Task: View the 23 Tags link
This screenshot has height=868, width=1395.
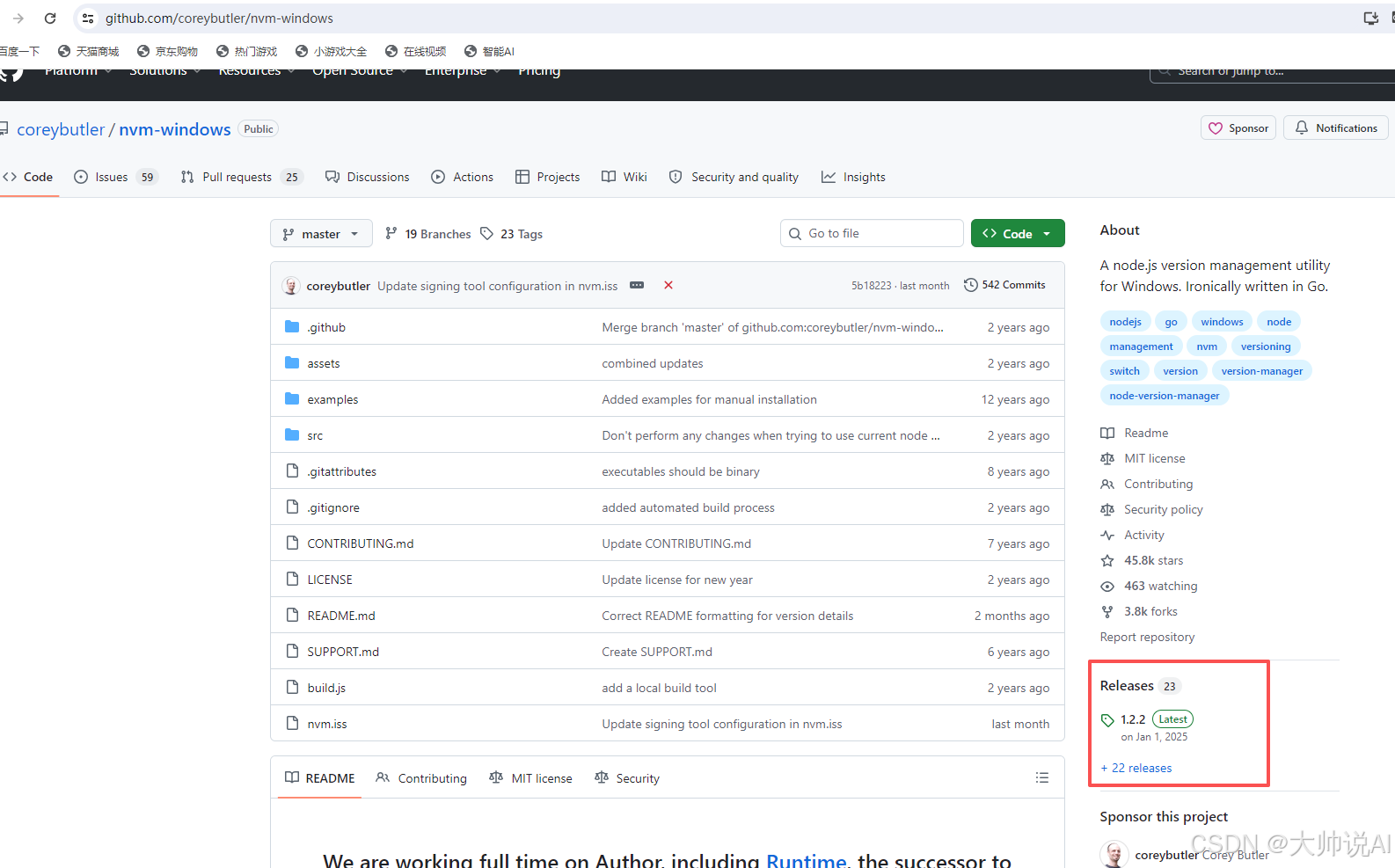Action: pyautogui.click(x=511, y=234)
